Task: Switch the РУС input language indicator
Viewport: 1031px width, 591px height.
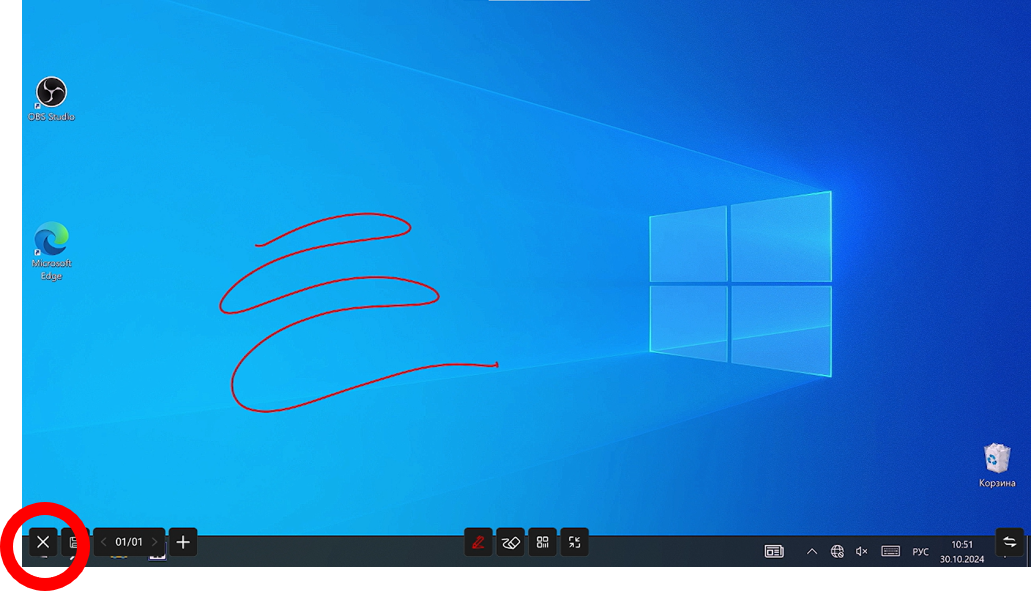Action: 920,551
